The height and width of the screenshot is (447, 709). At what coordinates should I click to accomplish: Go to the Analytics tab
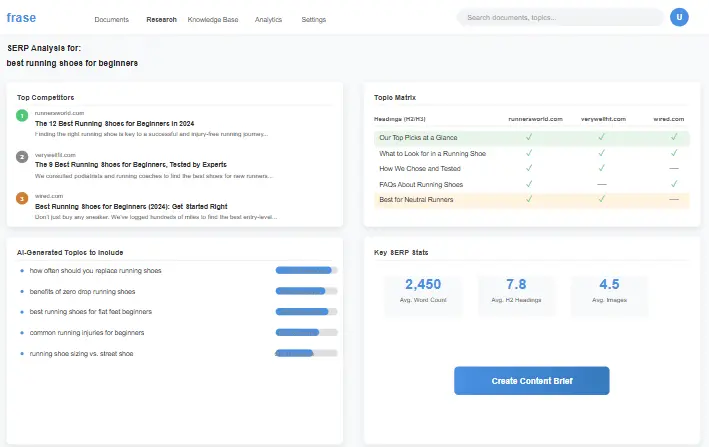tap(268, 19)
